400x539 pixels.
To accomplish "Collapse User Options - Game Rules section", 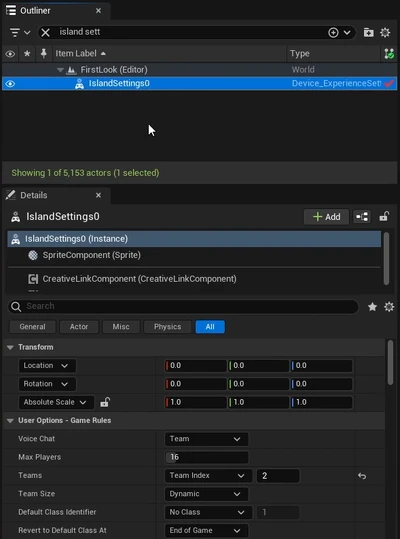I will pos(10,421).
